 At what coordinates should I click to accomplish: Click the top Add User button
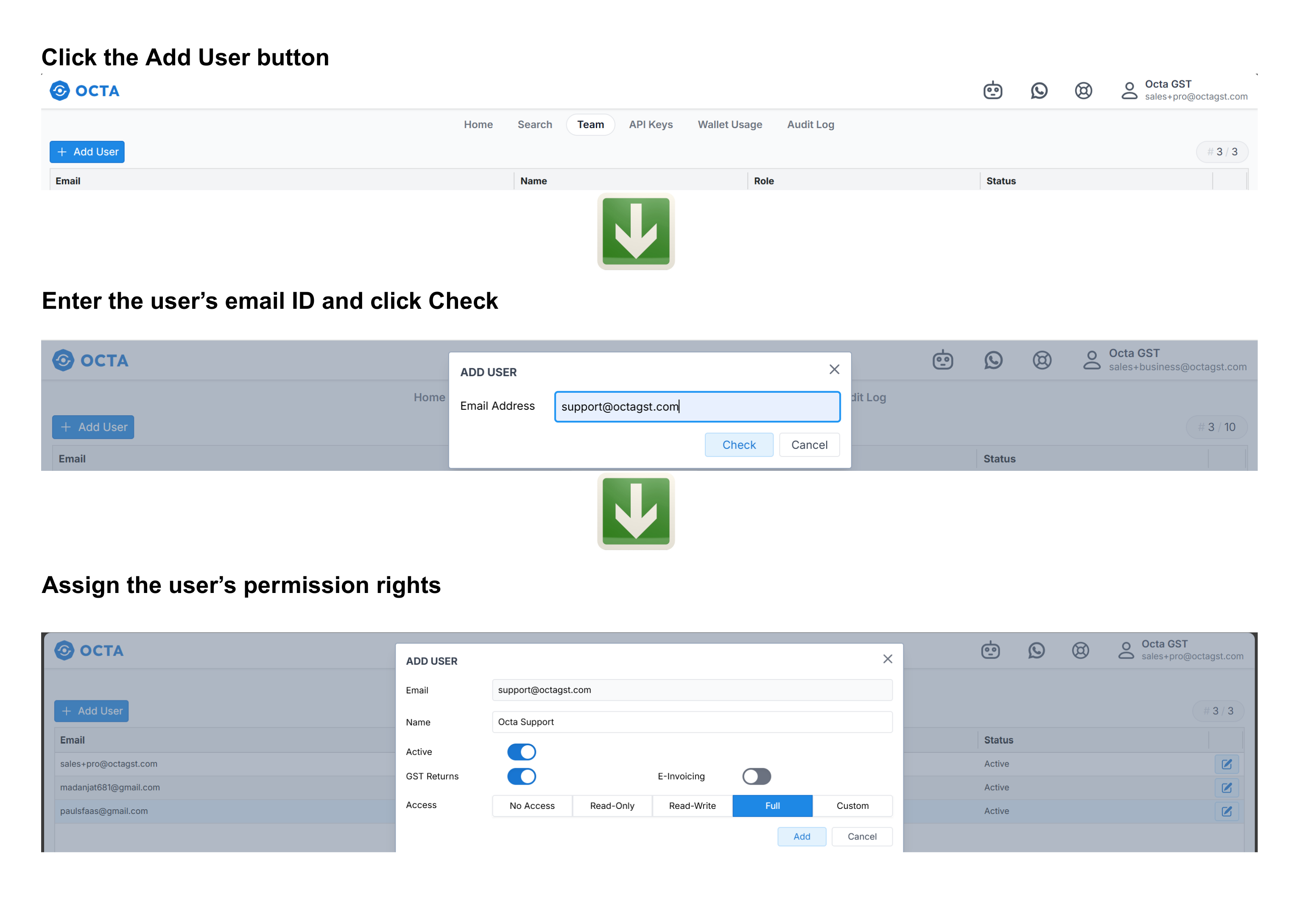click(x=87, y=151)
